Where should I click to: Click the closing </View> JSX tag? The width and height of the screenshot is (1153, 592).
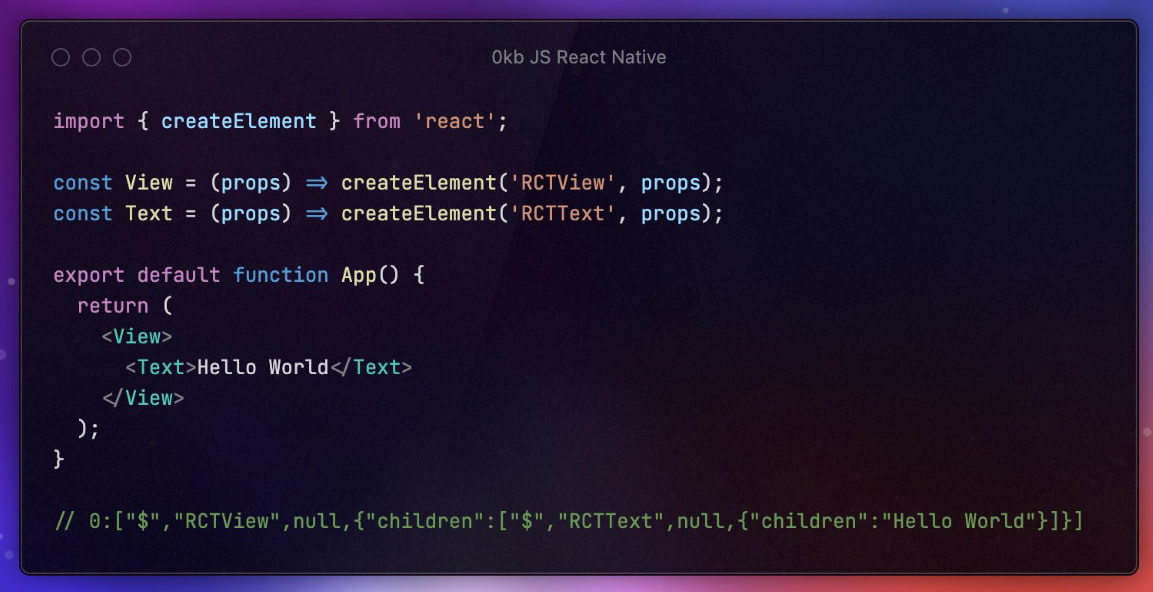click(143, 398)
